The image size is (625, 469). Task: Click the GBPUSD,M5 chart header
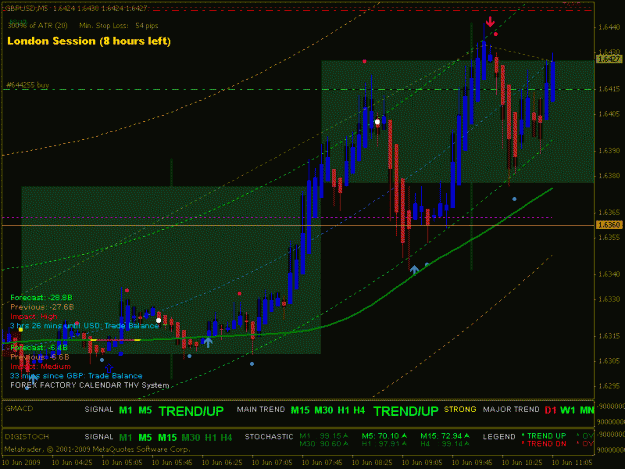pos(76,8)
